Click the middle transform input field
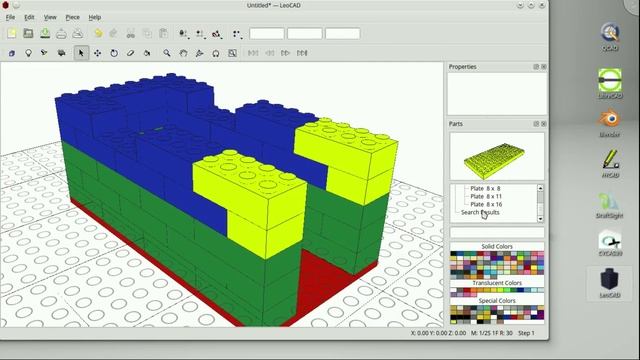The height and width of the screenshot is (360, 640). tap(304, 33)
